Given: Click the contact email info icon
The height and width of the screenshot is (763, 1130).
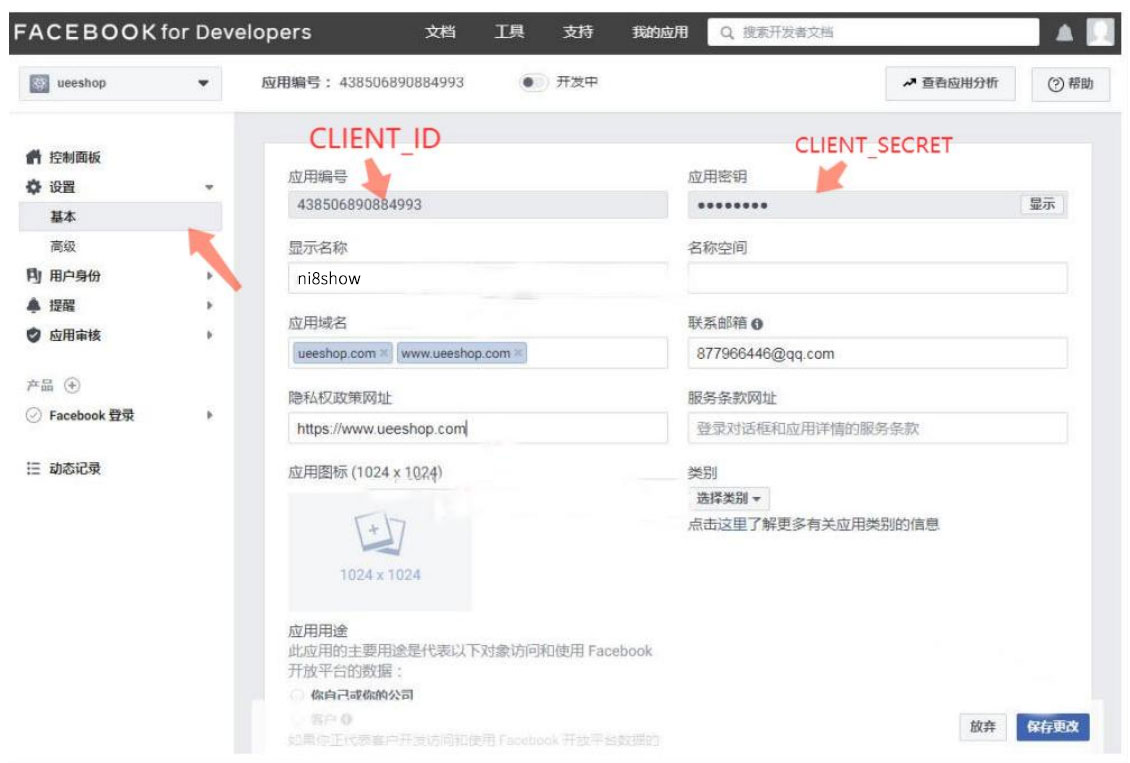Looking at the screenshot, I should [757, 324].
